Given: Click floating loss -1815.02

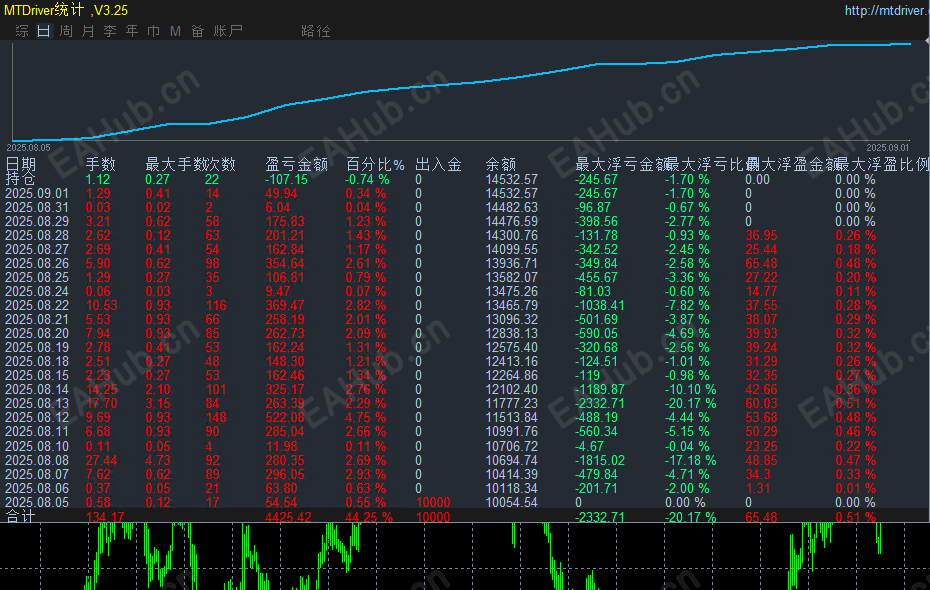Looking at the screenshot, I should [x=600, y=460].
